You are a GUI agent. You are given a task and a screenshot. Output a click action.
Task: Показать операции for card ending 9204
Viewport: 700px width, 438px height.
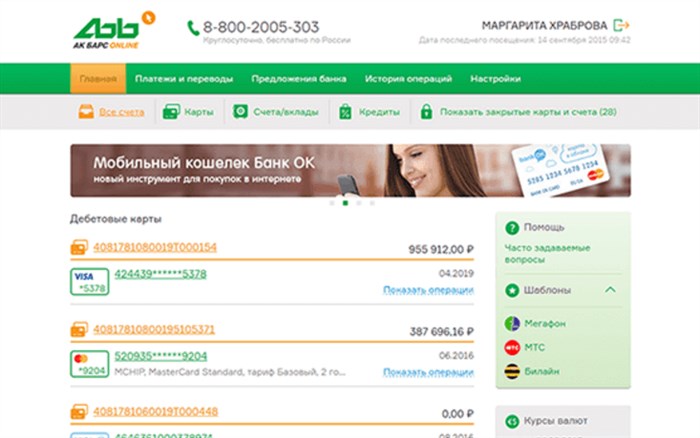pos(428,372)
